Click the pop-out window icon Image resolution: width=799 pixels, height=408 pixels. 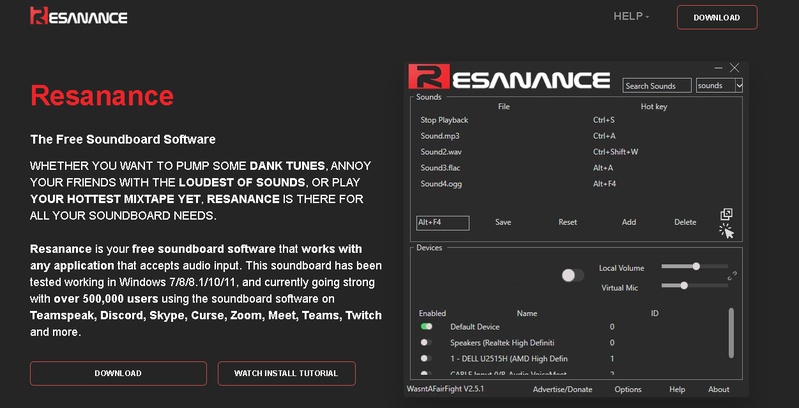(x=726, y=214)
